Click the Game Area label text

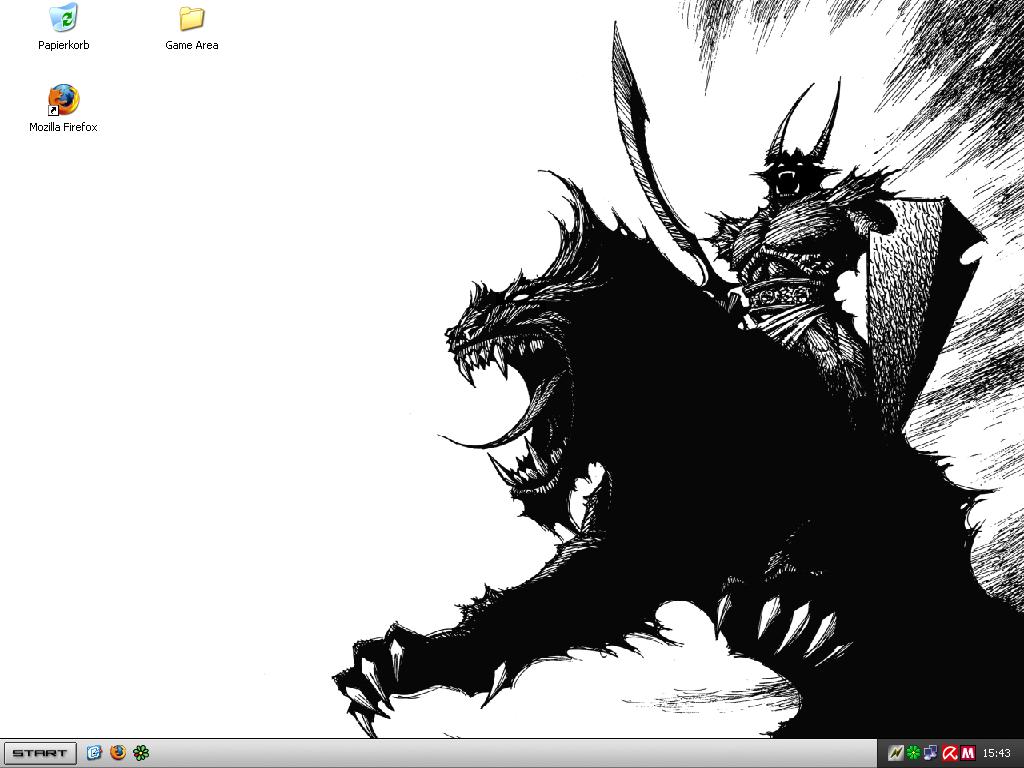point(191,45)
